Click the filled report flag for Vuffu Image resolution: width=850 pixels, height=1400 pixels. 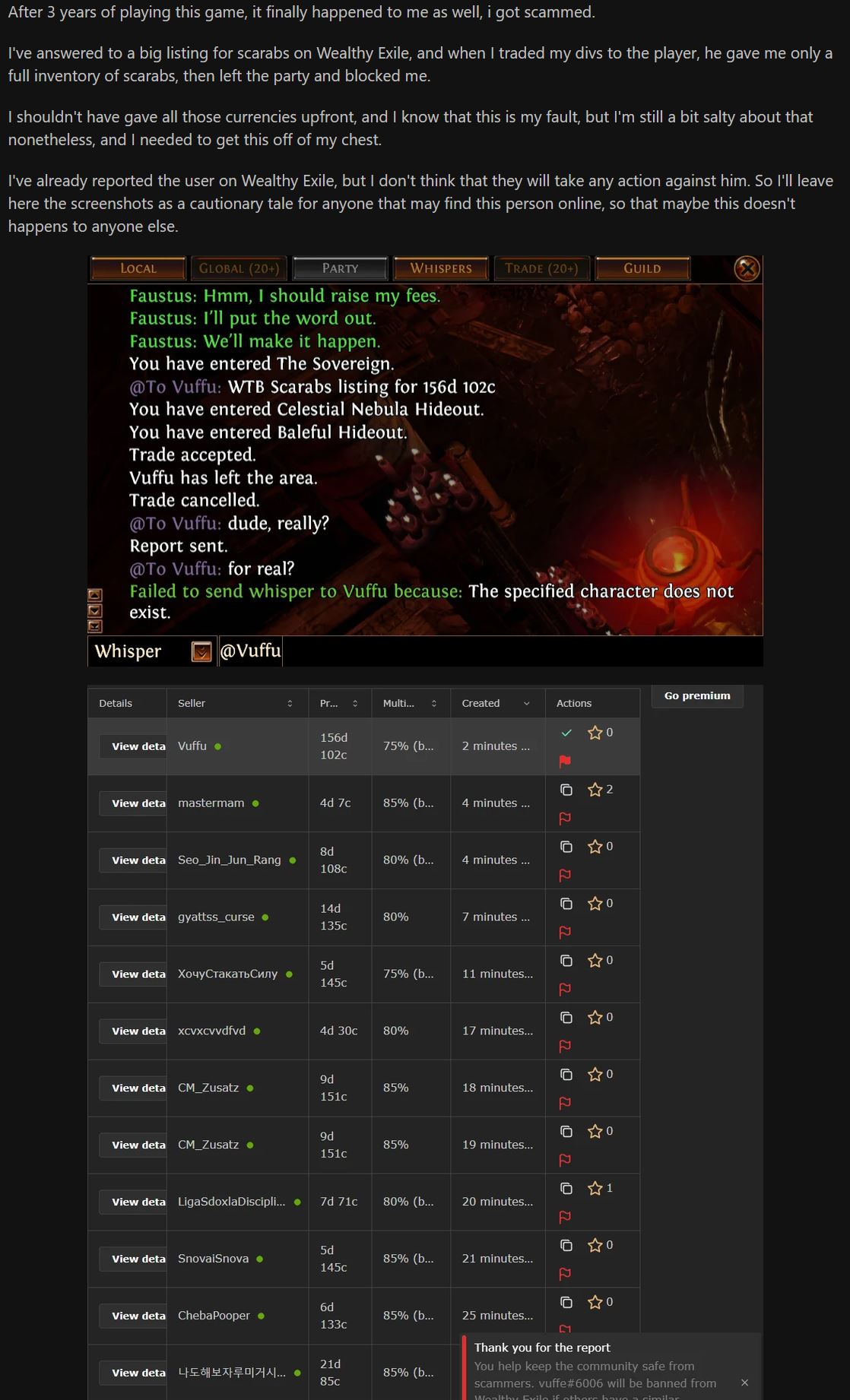pos(565,761)
